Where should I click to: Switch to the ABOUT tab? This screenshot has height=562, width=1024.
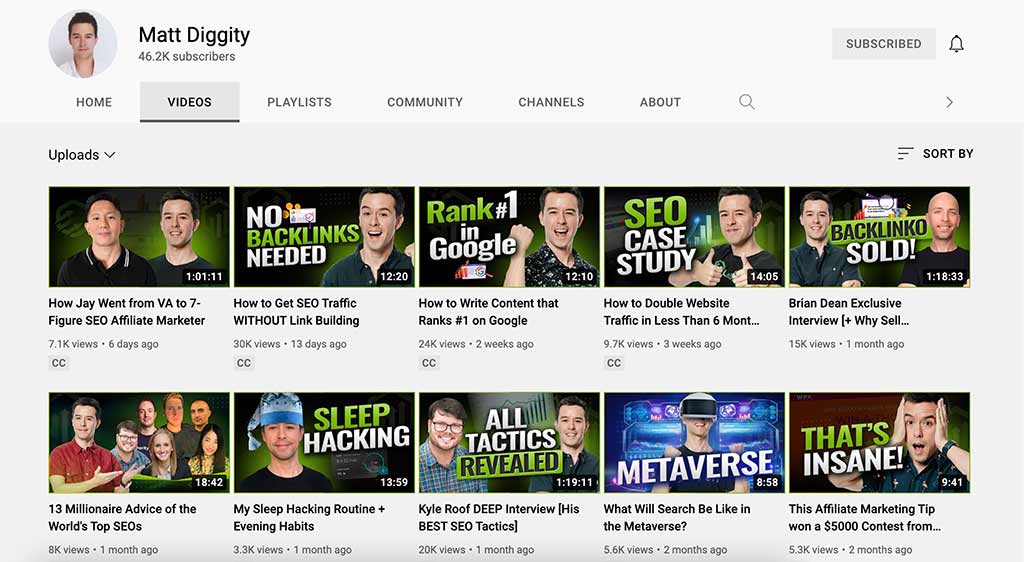660,102
